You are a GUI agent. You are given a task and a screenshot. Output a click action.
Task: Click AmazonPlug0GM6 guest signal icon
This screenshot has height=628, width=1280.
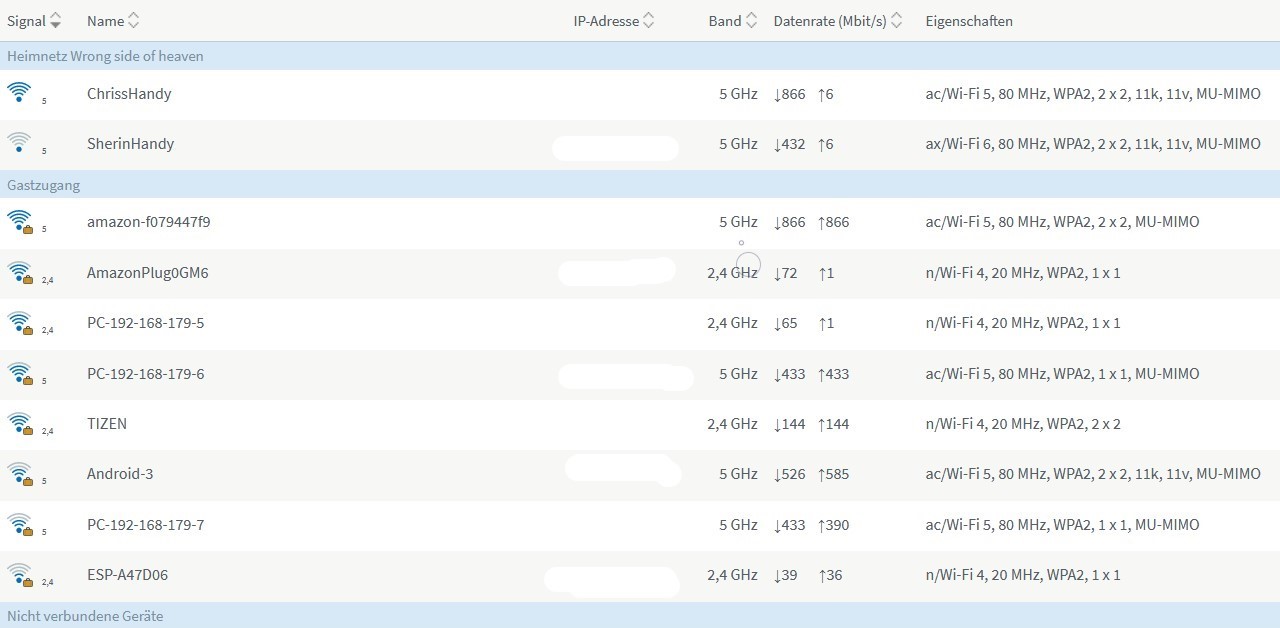point(20,273)
